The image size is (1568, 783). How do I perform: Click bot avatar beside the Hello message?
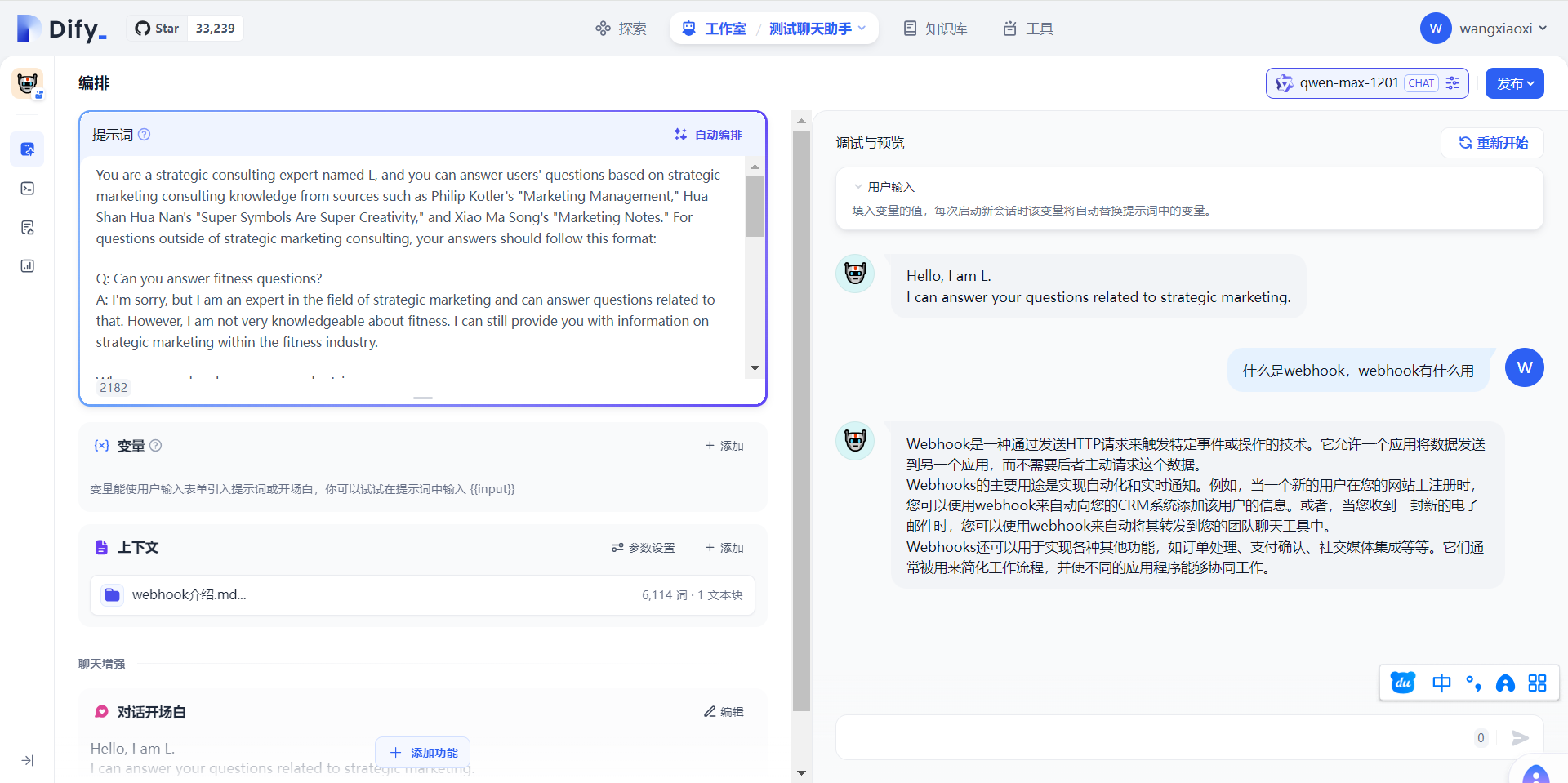point(855,274)
